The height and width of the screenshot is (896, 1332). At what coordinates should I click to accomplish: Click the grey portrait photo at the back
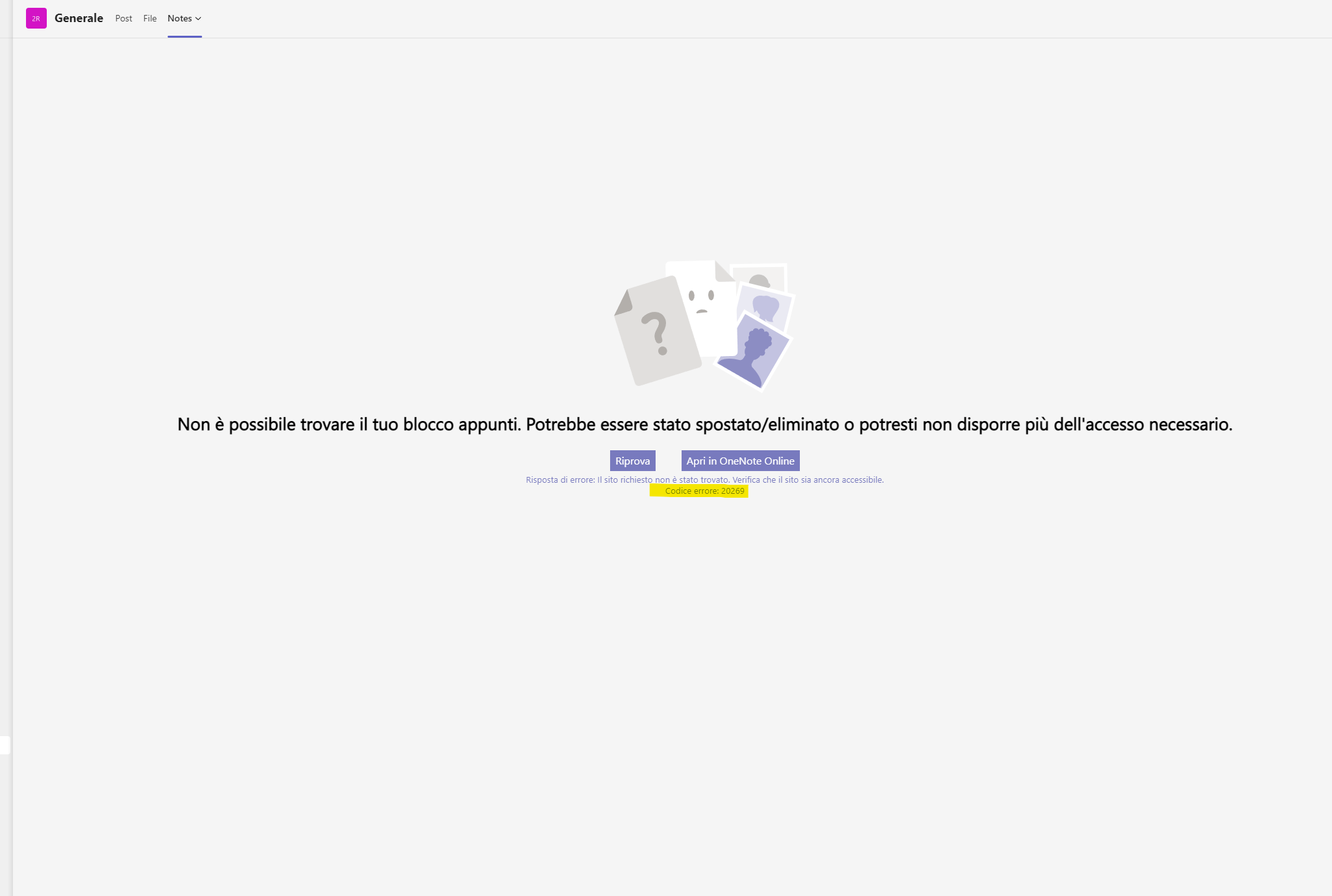[x=760, y=277]
